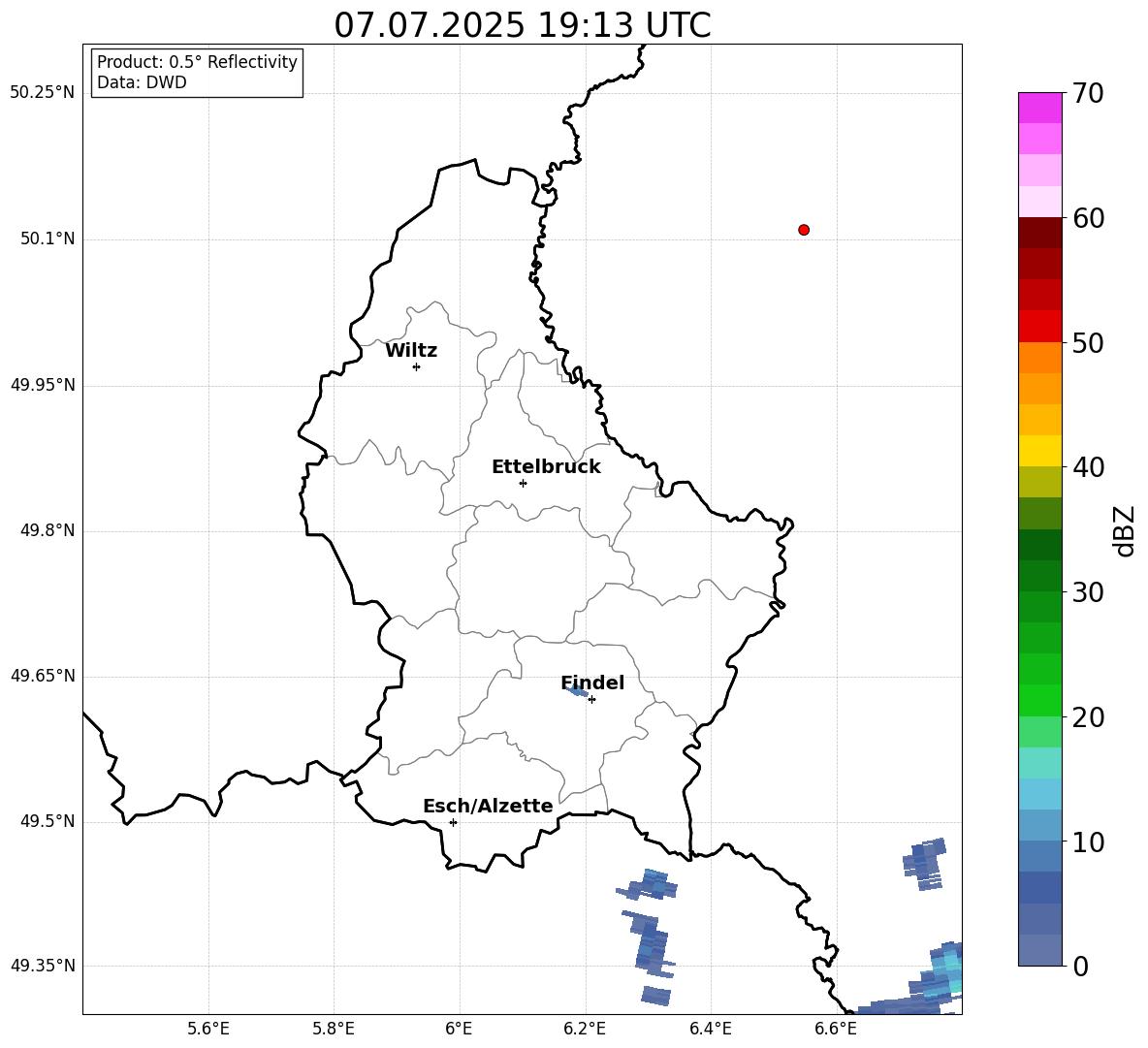The image size is (1148, 1048).
Task: Click the Findel city label
Action: [592, 683]
